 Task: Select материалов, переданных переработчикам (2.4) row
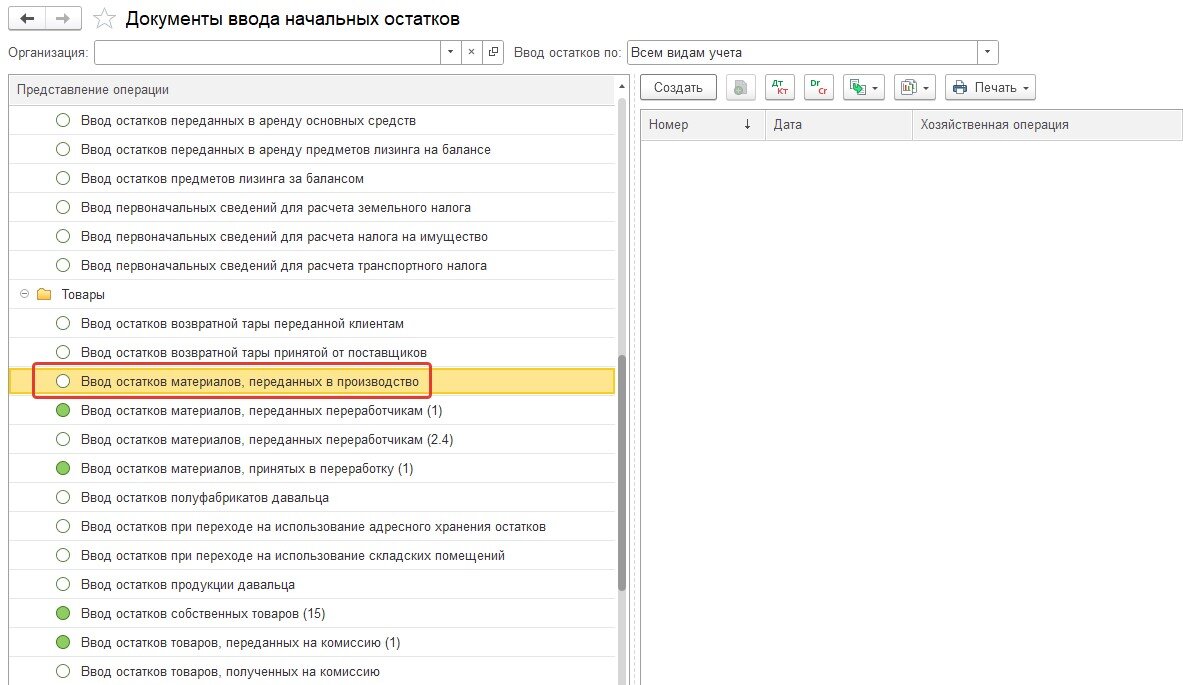[x=312, y=440]
